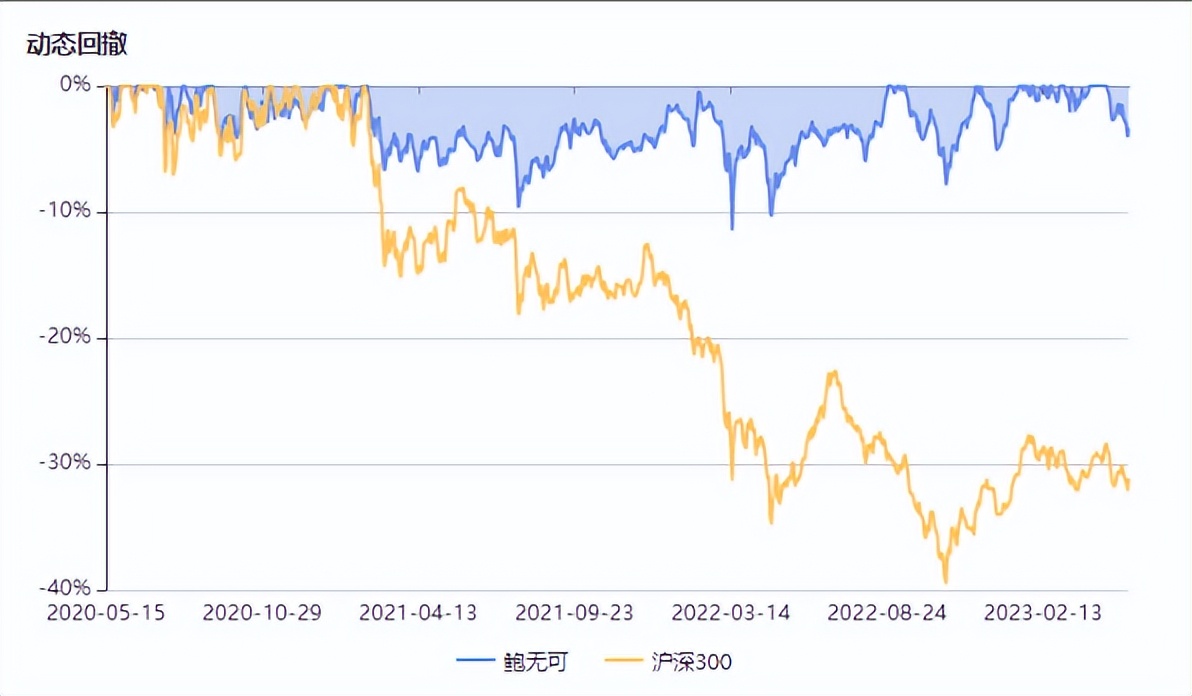The image size is (1192, 696).
Task: Select the 2021-09-23 date label
Action: pos(574,613)
